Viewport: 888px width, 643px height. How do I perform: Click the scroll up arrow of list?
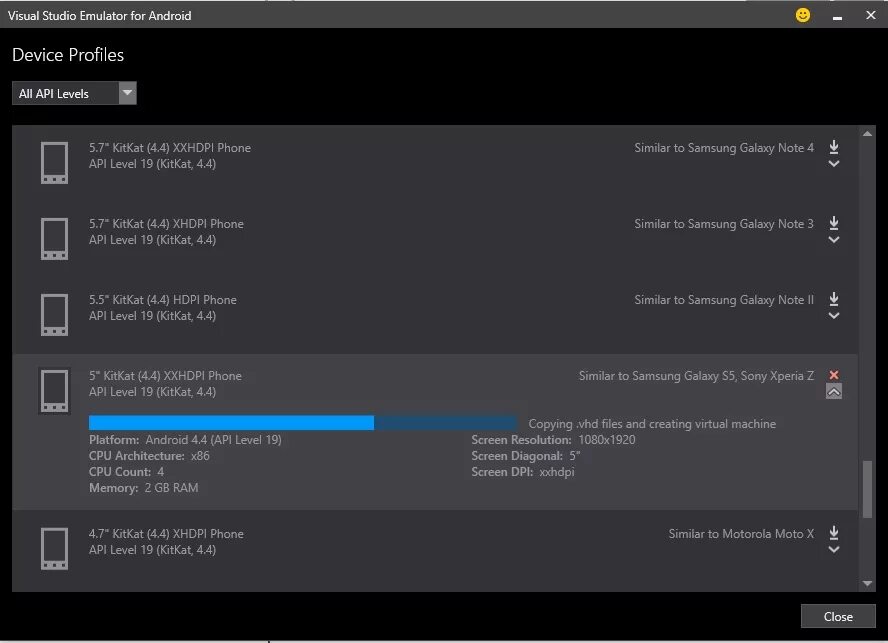point(867,134)
